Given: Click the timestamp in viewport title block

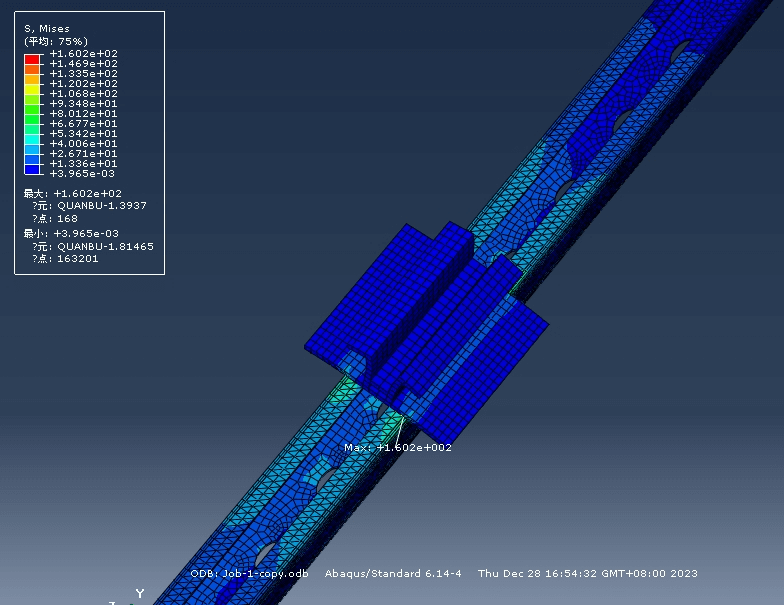Looking at the screenshot, I should (587, 574).
